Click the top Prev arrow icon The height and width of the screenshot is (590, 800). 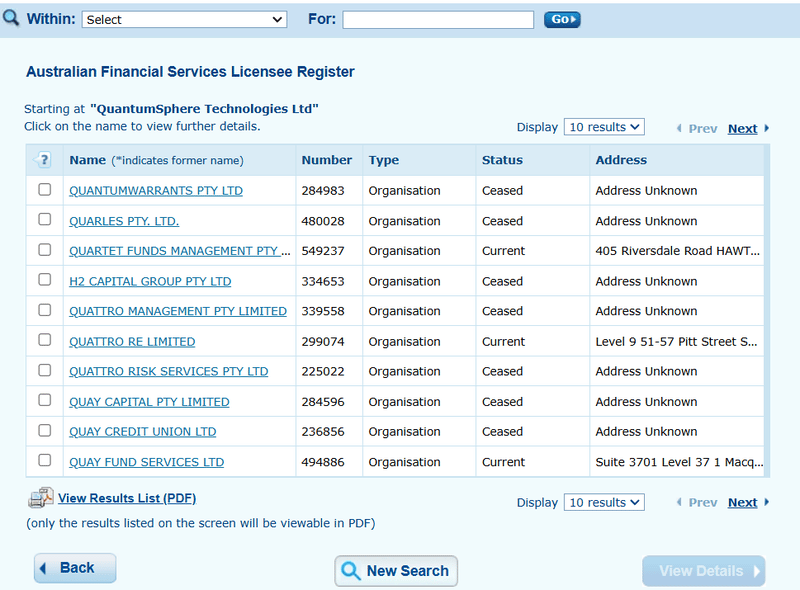pos(679,129)
